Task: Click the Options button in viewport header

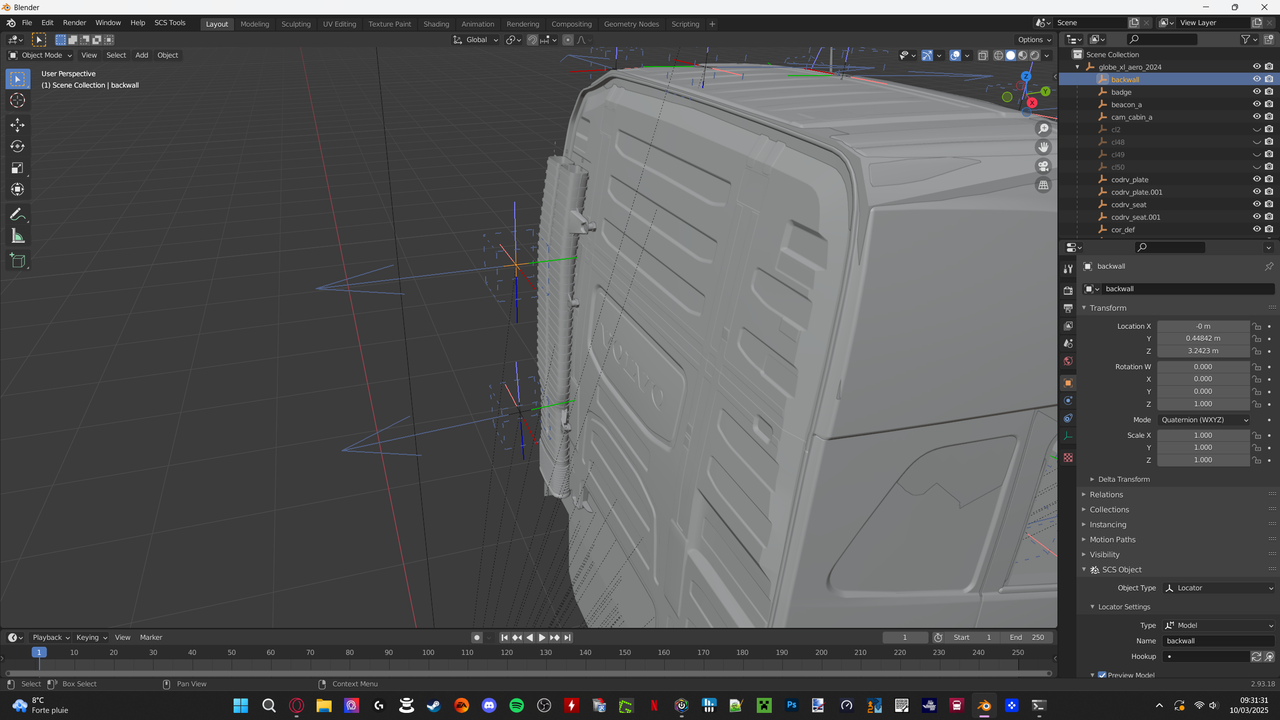Action: coord(1034,40)
